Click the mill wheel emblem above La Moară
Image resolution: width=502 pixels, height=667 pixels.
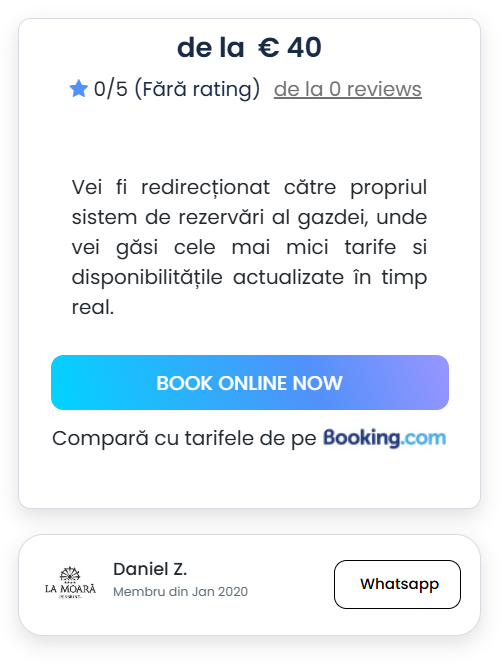pos(70,575)
